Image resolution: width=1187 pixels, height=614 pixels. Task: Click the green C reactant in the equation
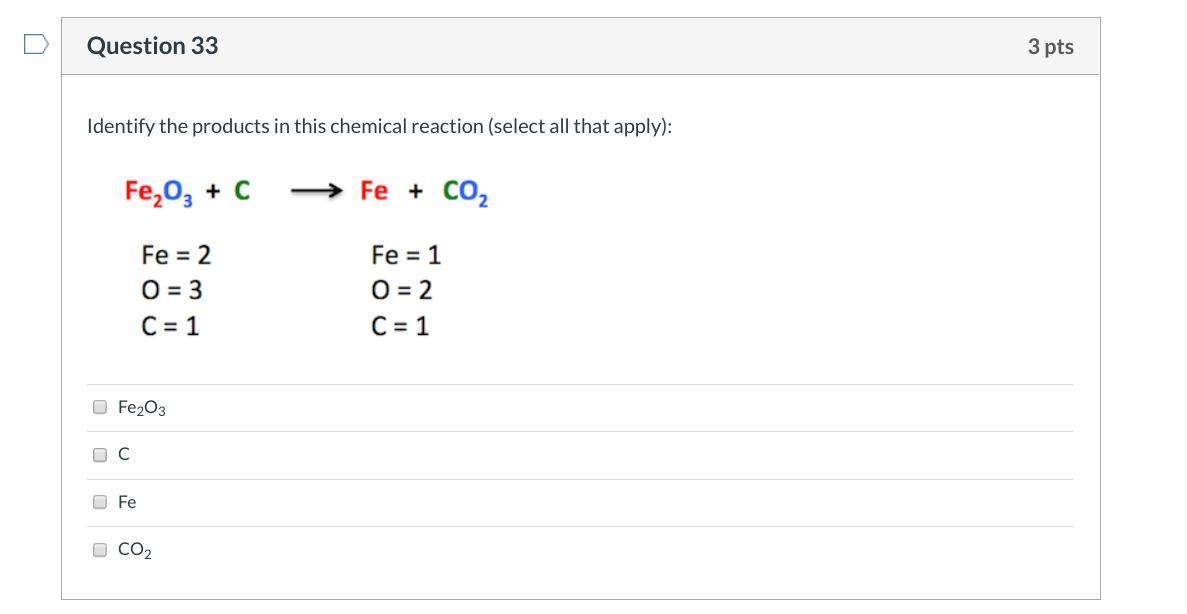(x=242, y=190)
